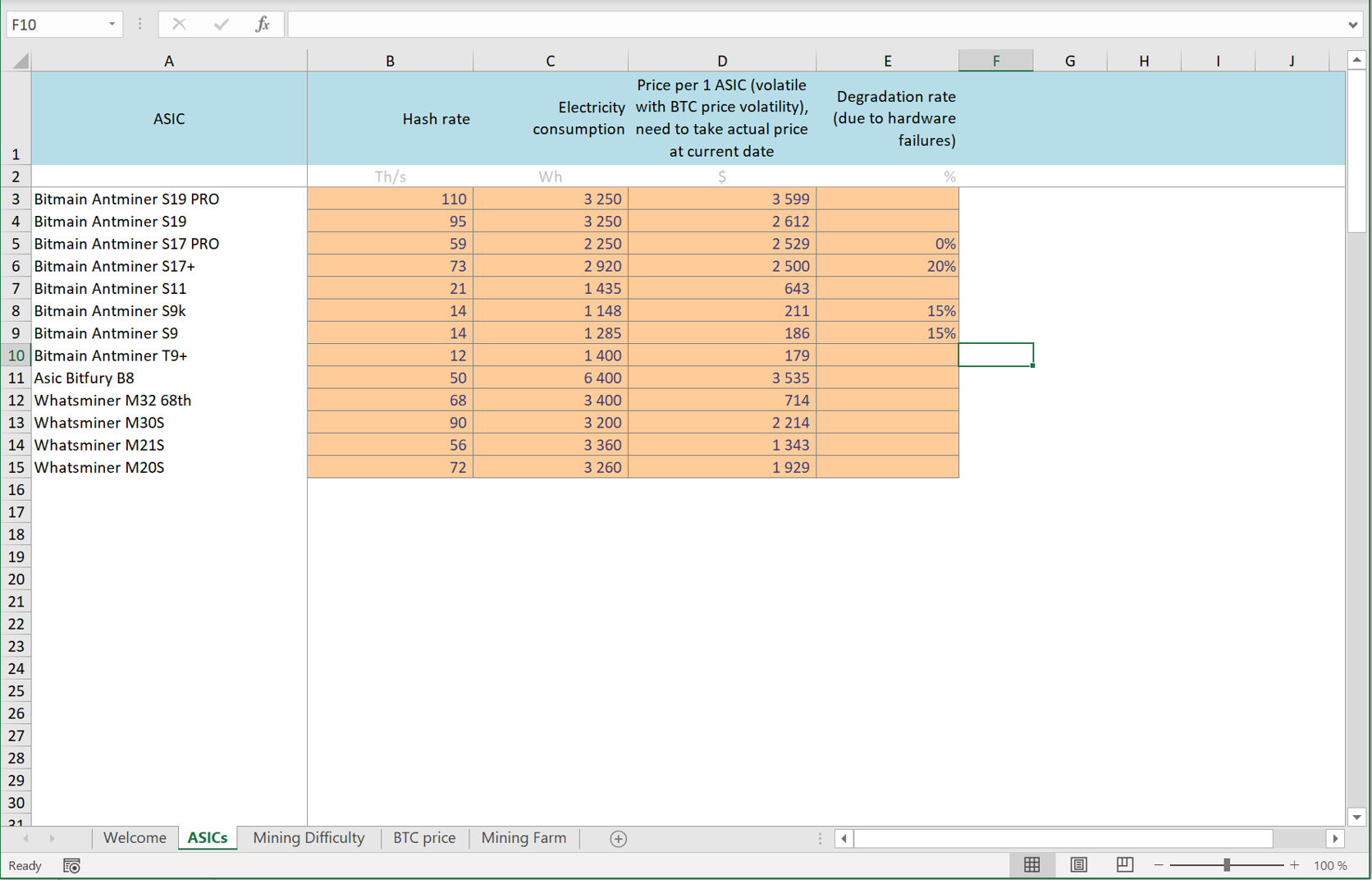Click the horizontal scrollbar thumb
Screen dimensions: 1372x880
pyautogui.click(x=1063, y=838)
